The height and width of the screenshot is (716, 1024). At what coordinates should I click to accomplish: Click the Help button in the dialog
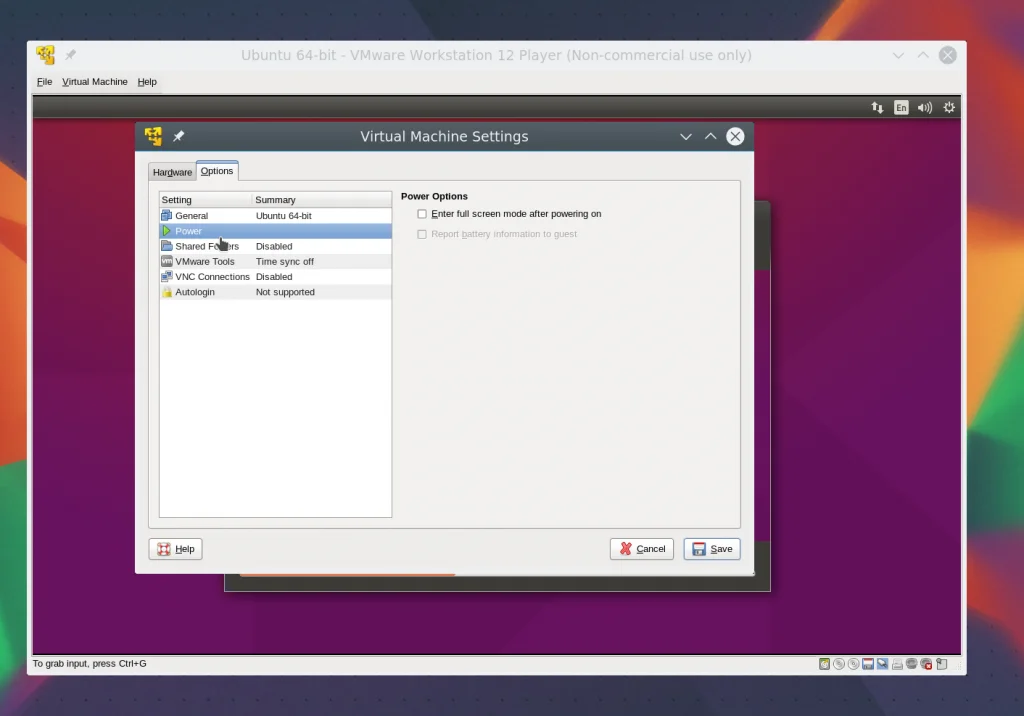pyautogui.click(x=176, y=549)
